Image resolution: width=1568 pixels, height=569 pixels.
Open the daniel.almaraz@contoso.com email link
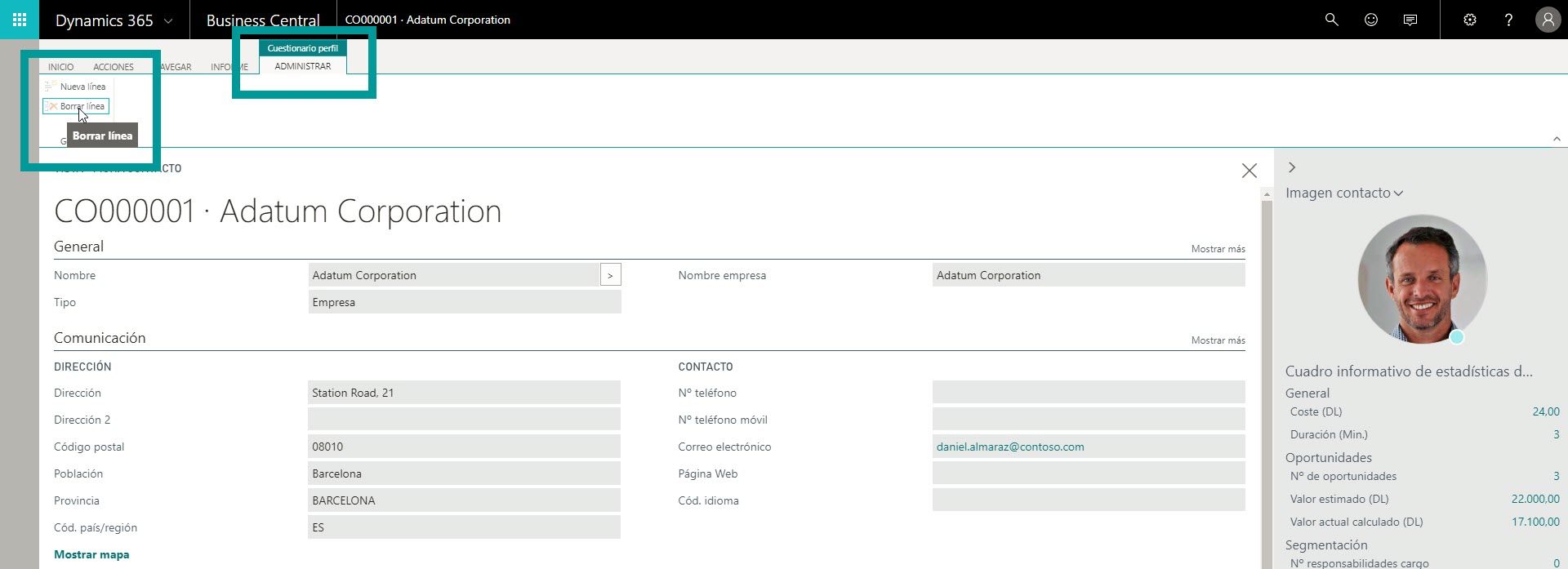(1010, 447)
